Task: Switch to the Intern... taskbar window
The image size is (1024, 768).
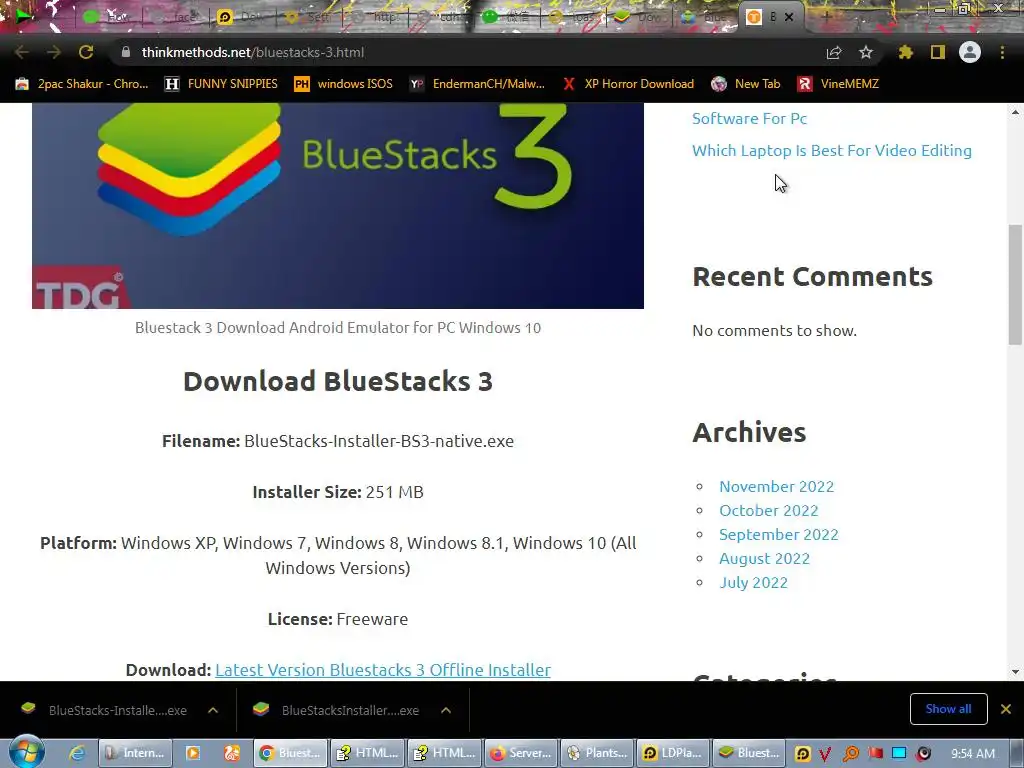Action: point(136,753)
